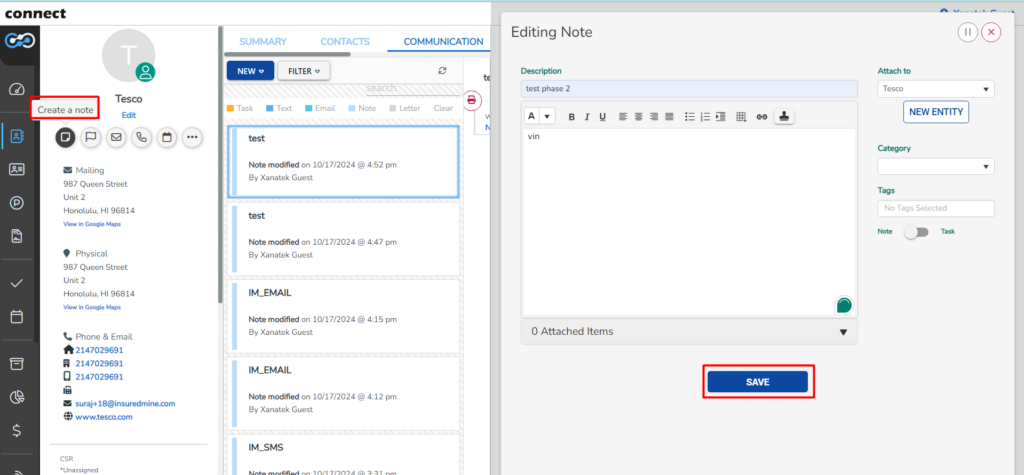Apply underline formatting in note editor
This screenshot has width=1024, height=475.
(603, 117)
